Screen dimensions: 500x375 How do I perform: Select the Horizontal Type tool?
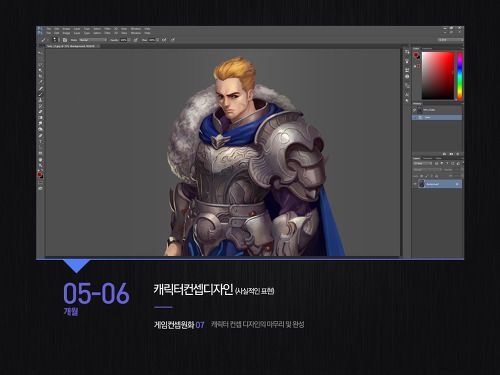(x=41, y=141)
